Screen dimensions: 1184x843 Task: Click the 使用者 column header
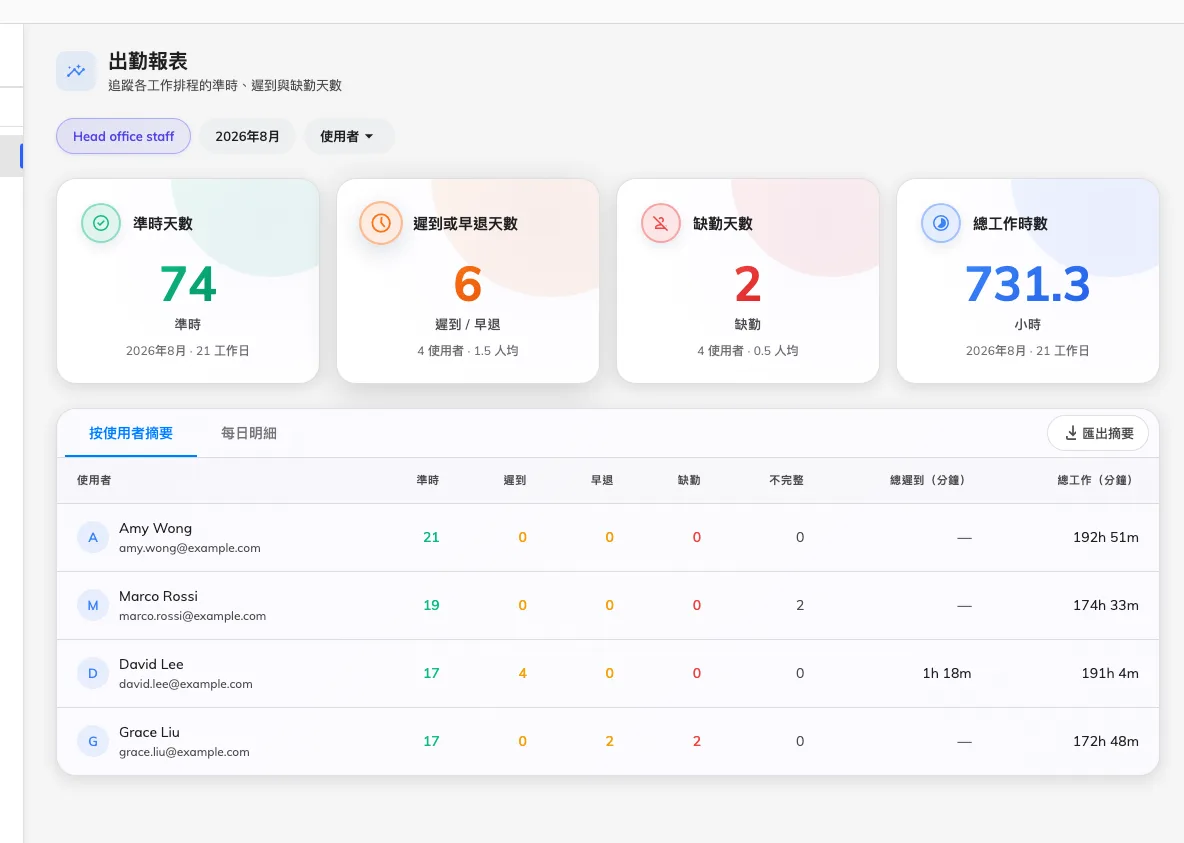[94, 480]
